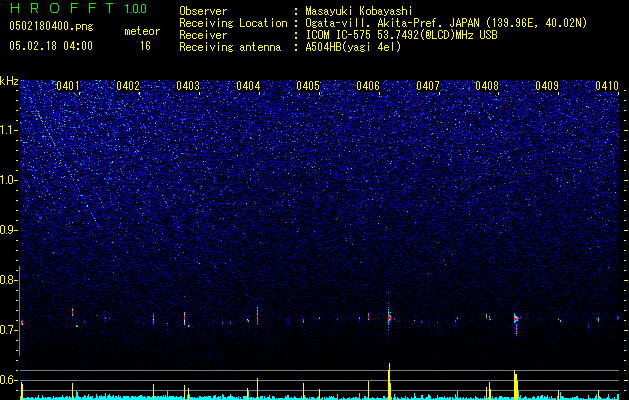Click the 0403 time marker
629x400 pixels.
pos(188,86)
